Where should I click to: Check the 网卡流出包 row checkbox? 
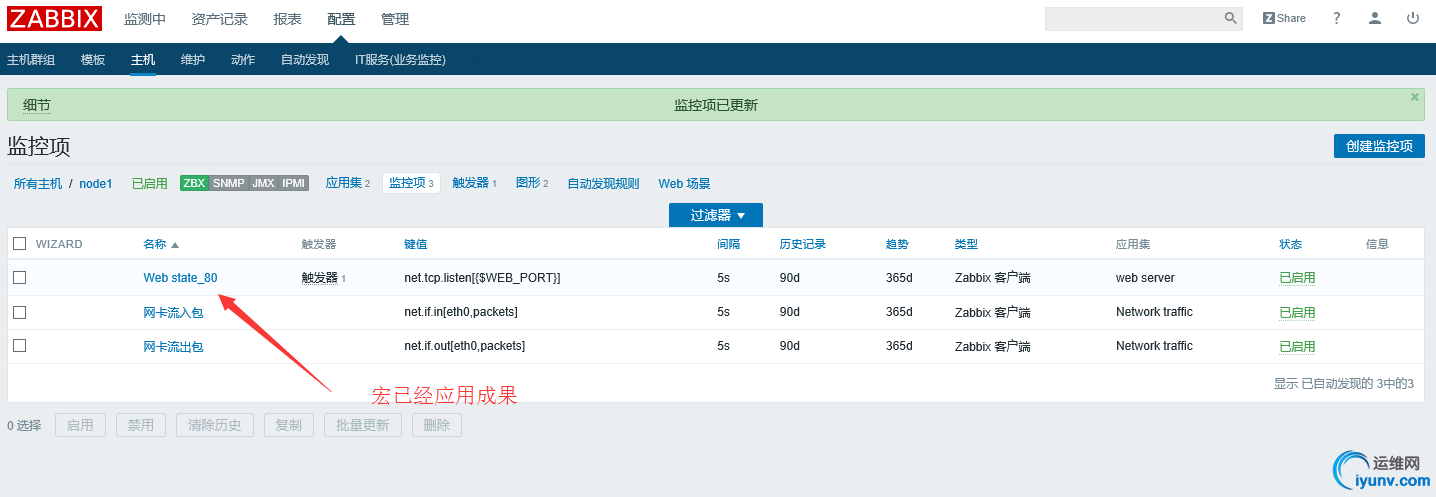pyautogui.click(x=19, y=345)
